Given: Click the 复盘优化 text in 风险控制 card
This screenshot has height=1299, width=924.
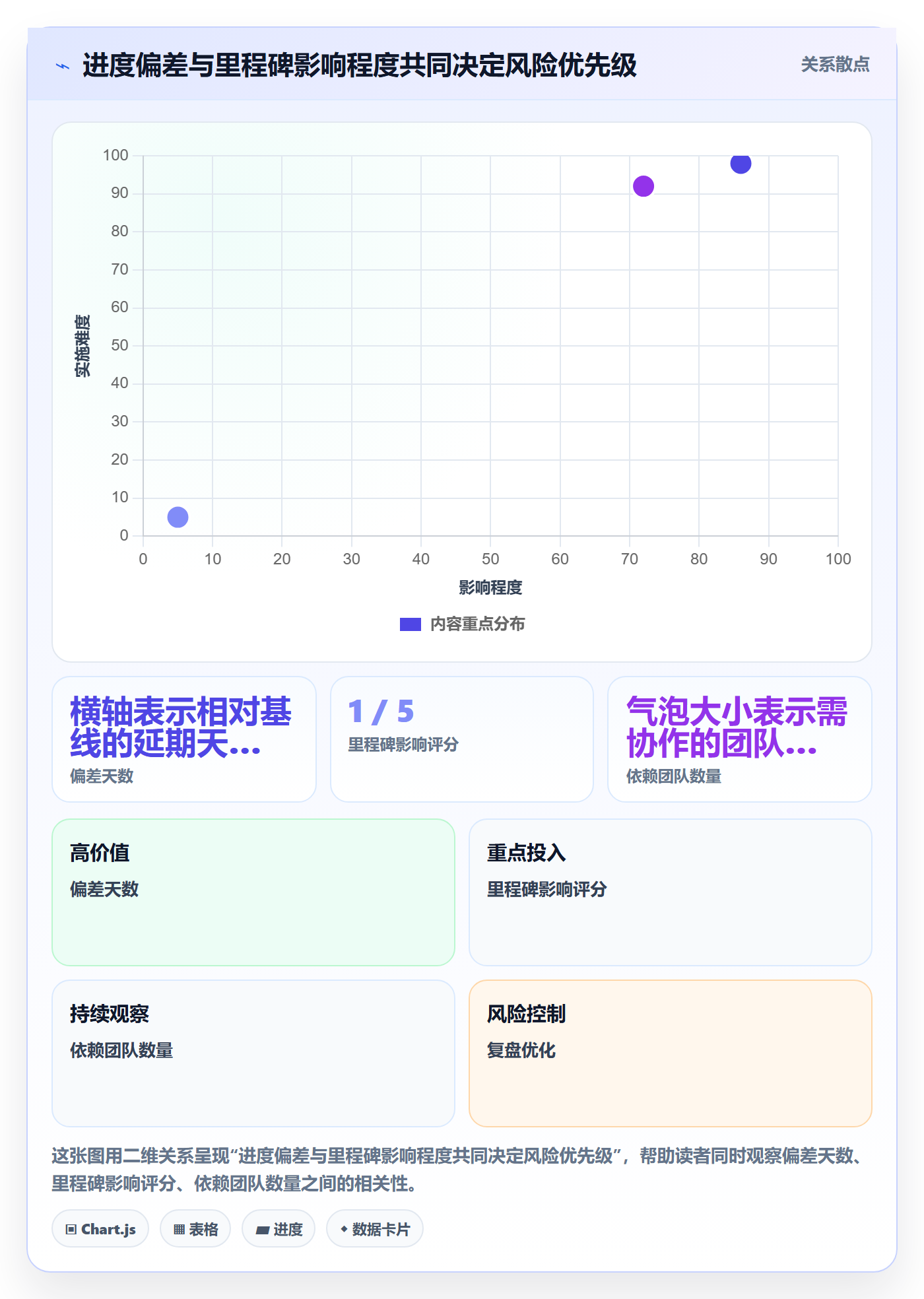Looking at the screenshot, I should coord(521,1050).
